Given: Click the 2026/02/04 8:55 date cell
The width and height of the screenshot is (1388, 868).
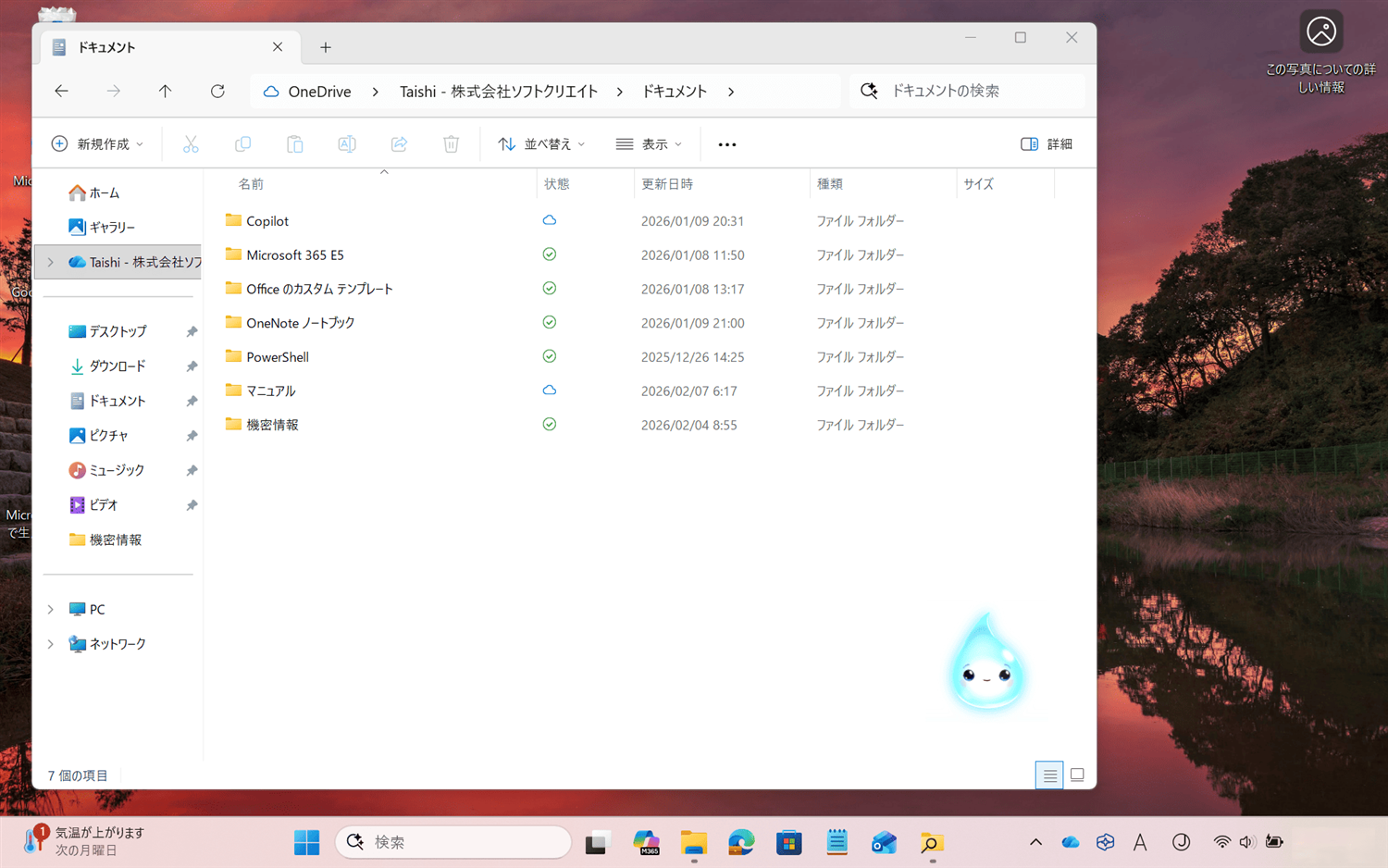Looking at the screenshot, I should point(689,426).
